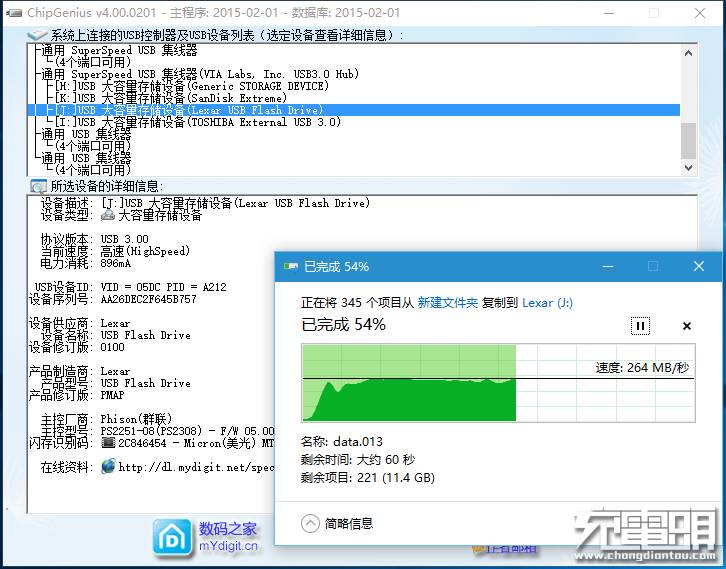Click the 电力消耗 896mA value
The width and height of the screenshot is (726, 569).
116,263
